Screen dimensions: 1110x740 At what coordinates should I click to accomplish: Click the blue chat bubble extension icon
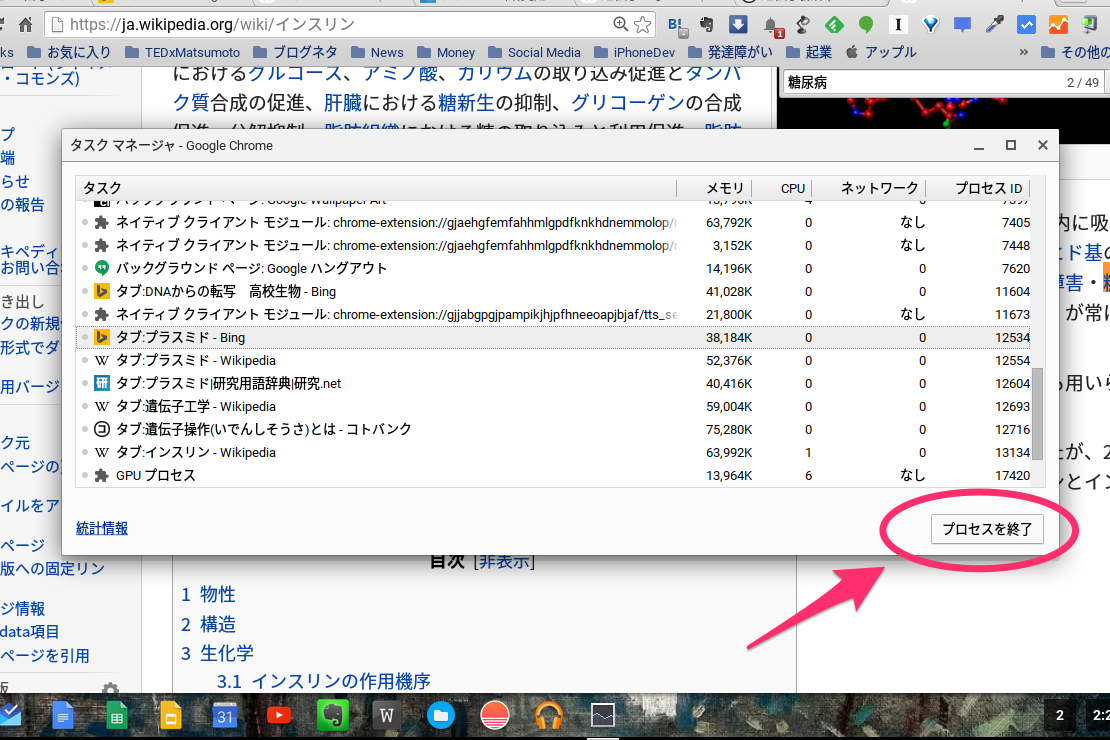pos(962,25)
